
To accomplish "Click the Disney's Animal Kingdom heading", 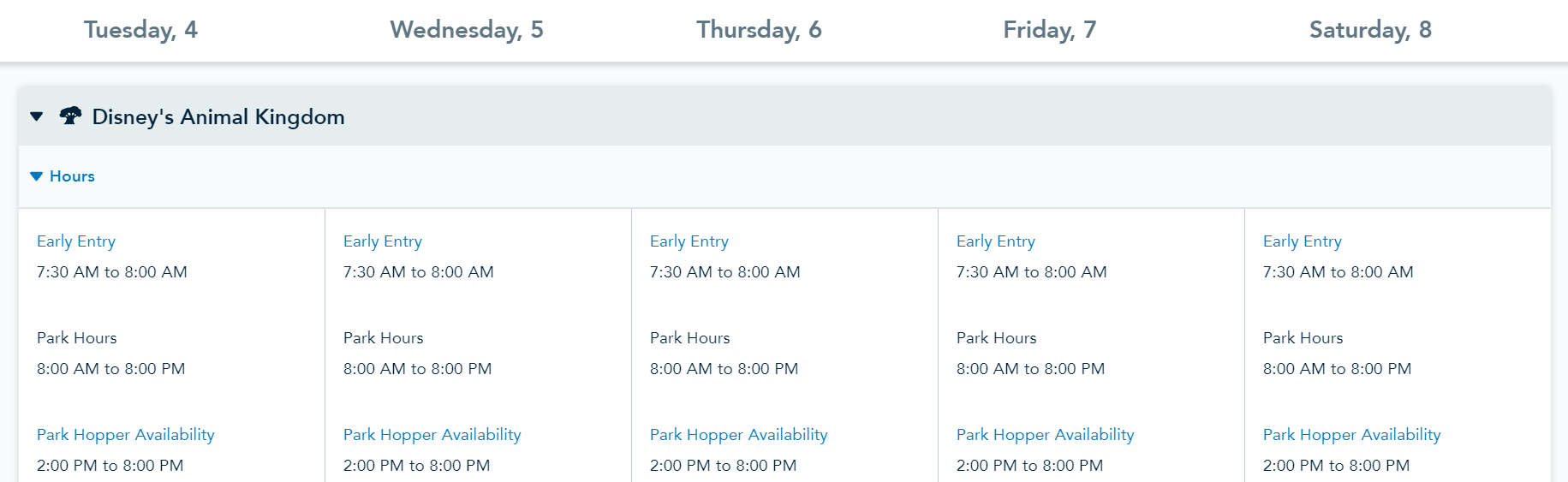I will [218, 116].
